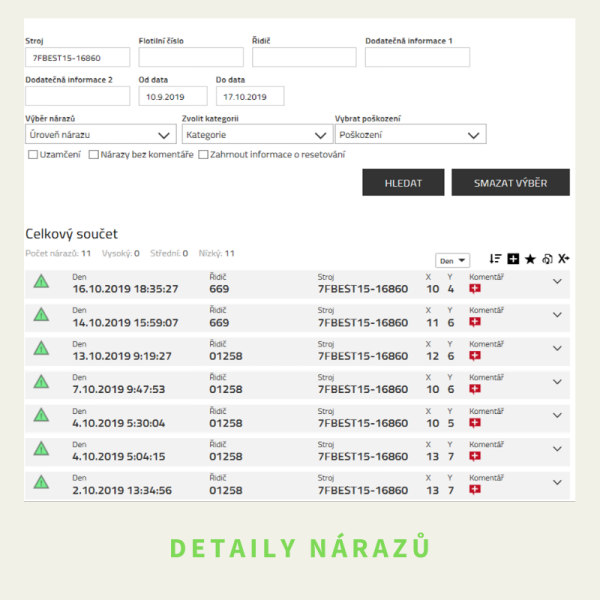Click the SMAZAT VÝBĚR button
The width and height of the screenshot is (600, 600).
click(510, 182)
